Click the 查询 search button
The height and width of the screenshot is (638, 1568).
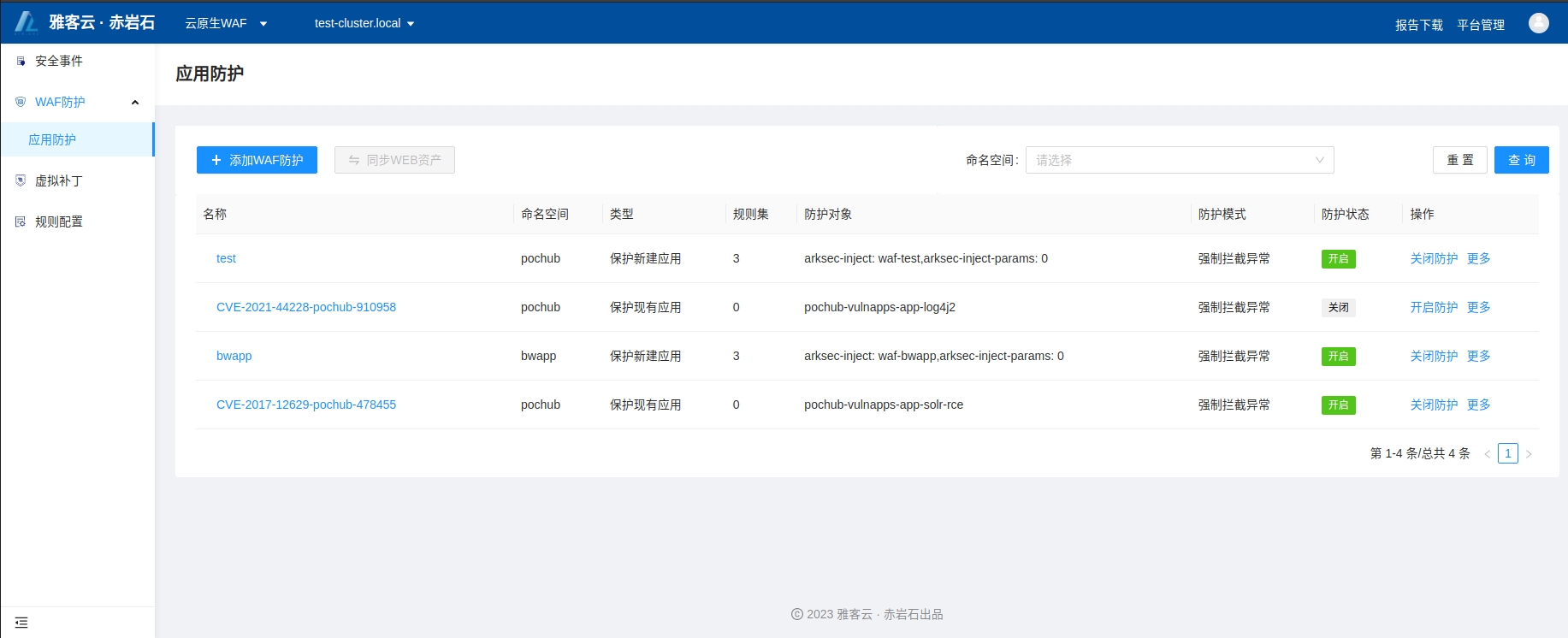point(1521,160)
